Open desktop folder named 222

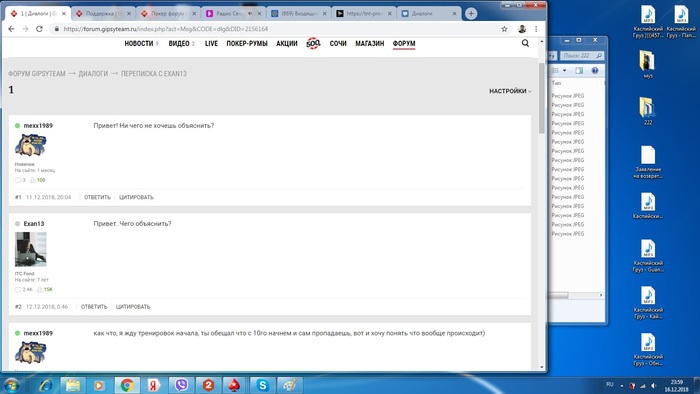pos(648,111)
